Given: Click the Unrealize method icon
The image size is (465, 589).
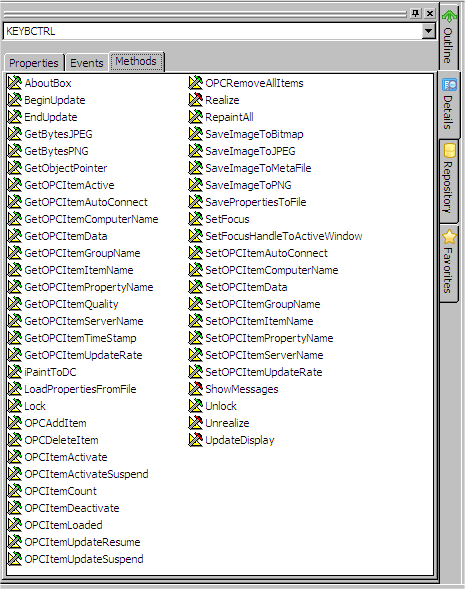Looking at the screenshot, I should [195, 423].
